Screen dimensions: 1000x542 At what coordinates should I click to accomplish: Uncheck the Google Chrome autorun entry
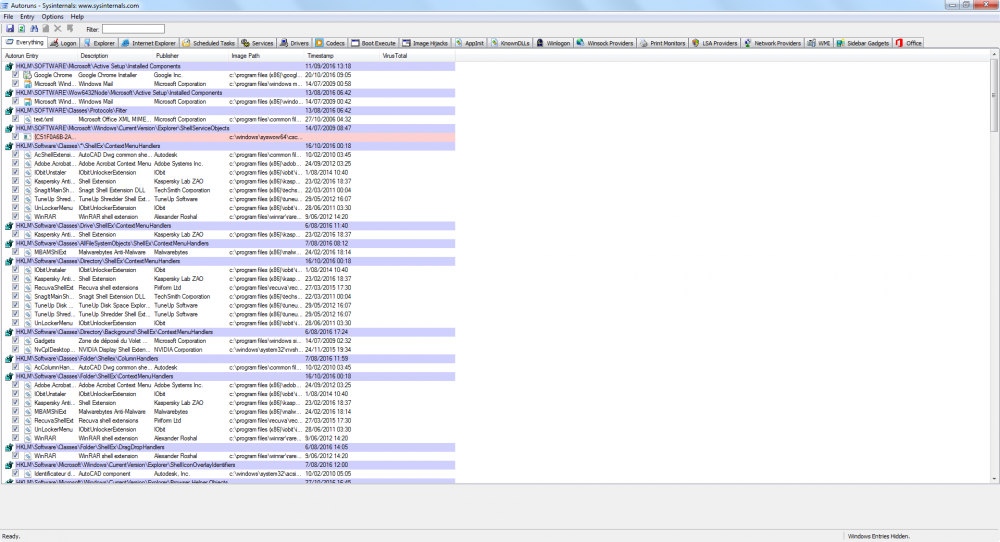tap(16, 75)
